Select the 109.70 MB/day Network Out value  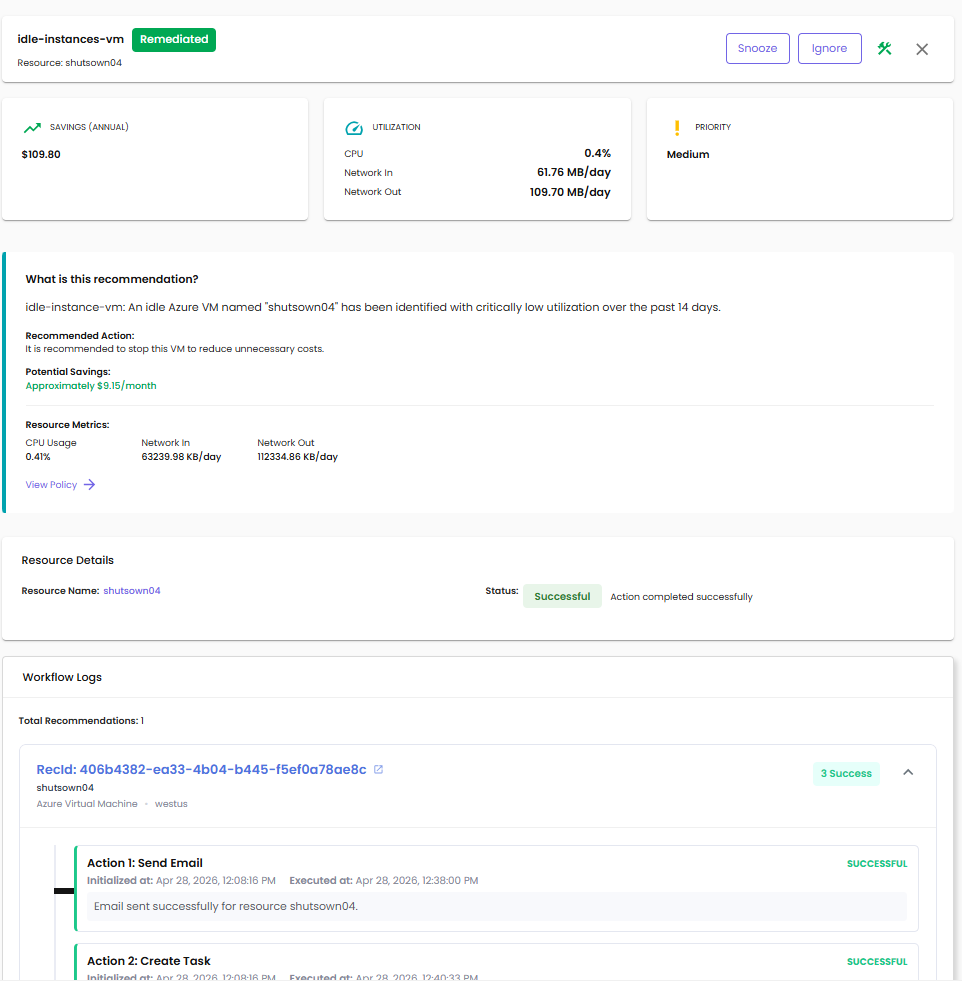pos(570,192)
